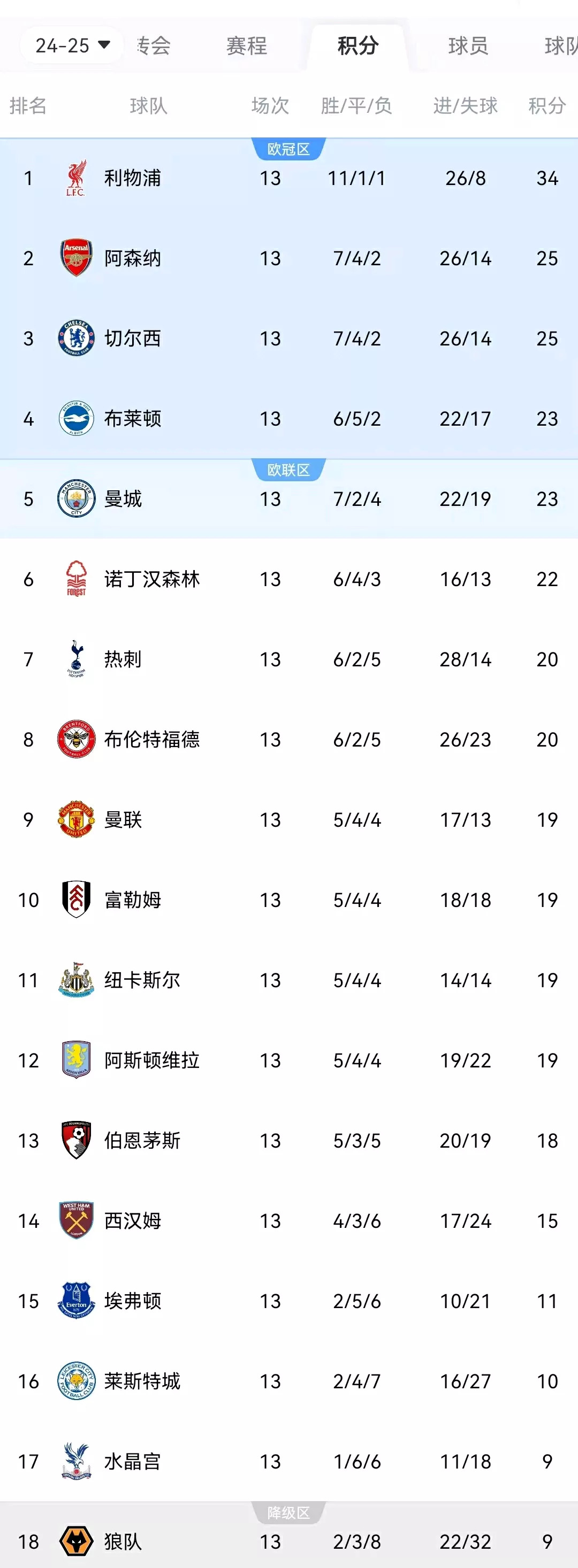578x1568 pixels.
Task: Select the 积分 tab
Action: click(x=358, y=45)
